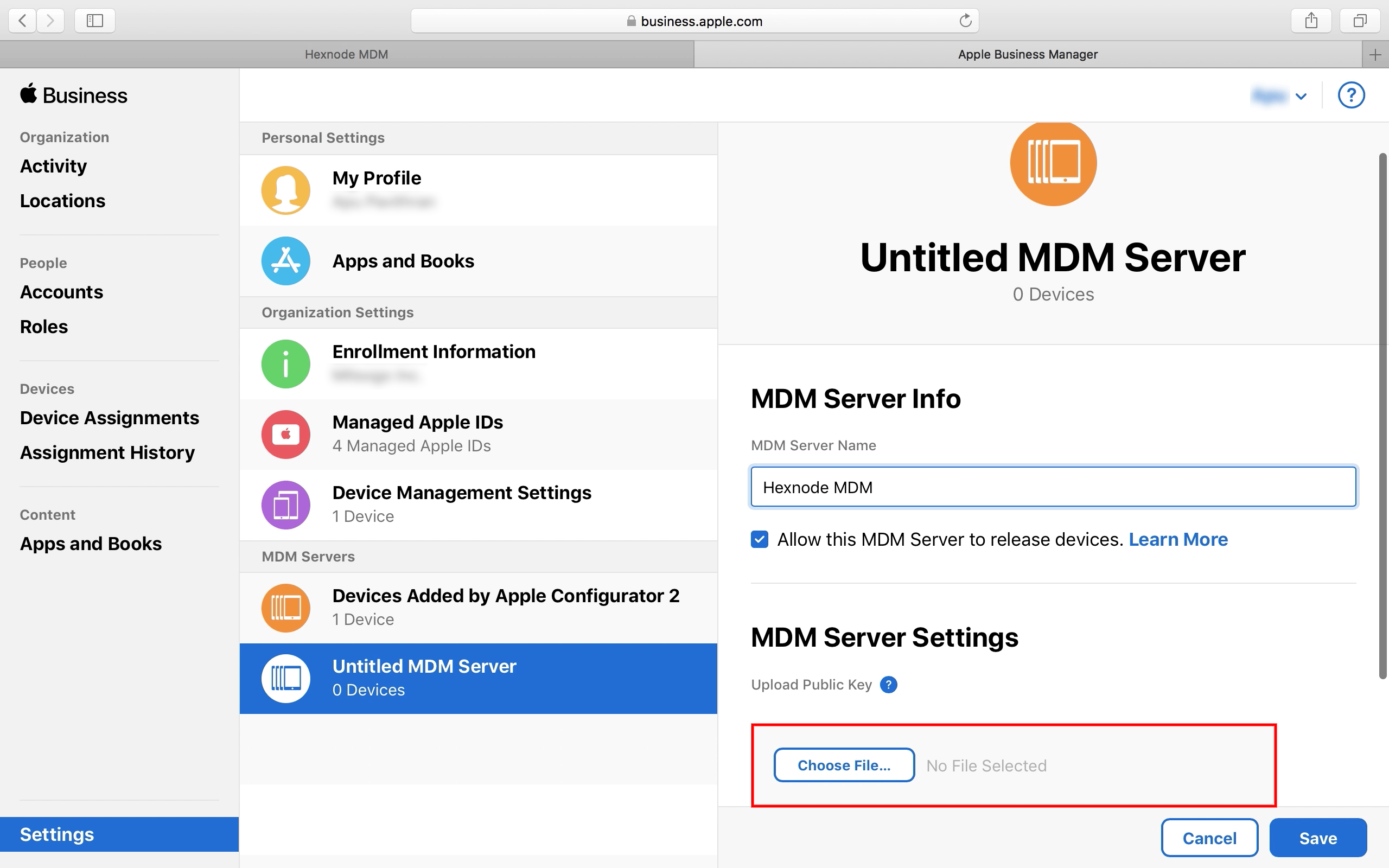
Task: Open the account dropdown chevron
Action: [1301, 96]
